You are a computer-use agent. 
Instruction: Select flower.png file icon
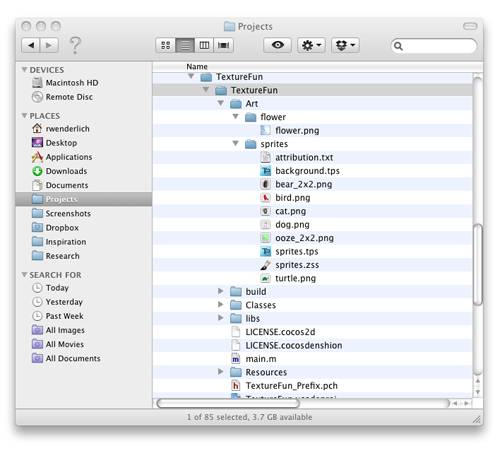(x=265, y=130)
